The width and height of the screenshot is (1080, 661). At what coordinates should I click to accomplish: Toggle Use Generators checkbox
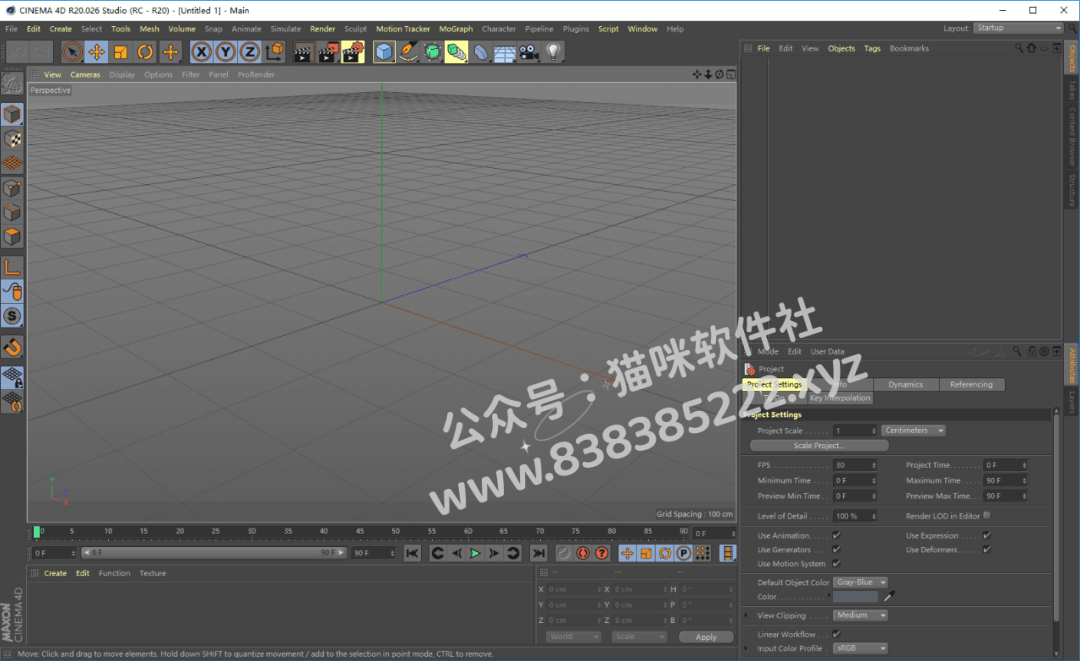836,549
